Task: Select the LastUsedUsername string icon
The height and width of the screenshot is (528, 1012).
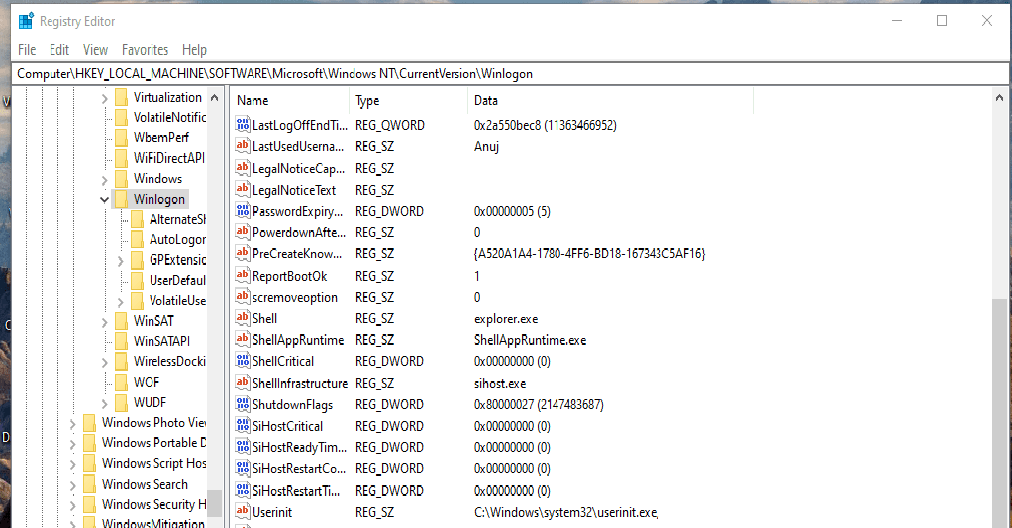Action: tap(243, 146)
